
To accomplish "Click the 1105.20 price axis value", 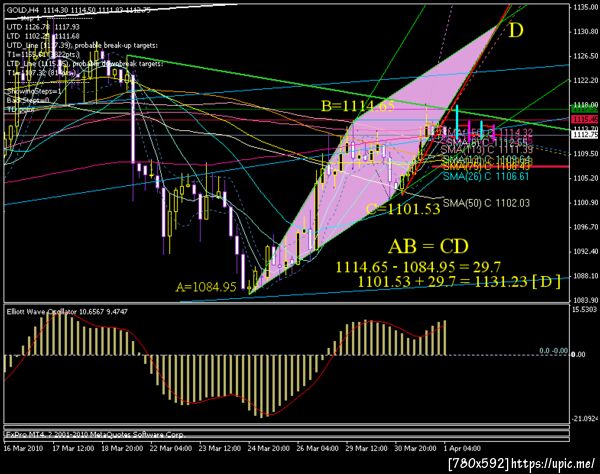I will 585,178.
